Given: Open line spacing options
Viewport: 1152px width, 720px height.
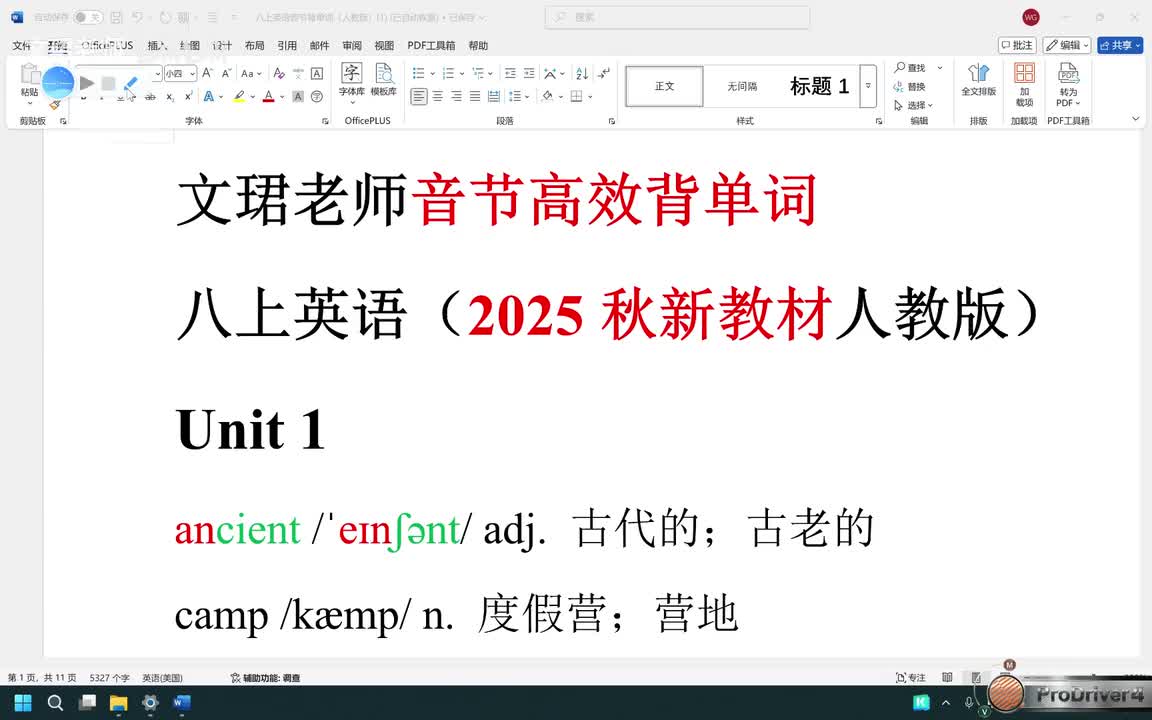Looking at the screenshot, I should [x=517, y=96].
